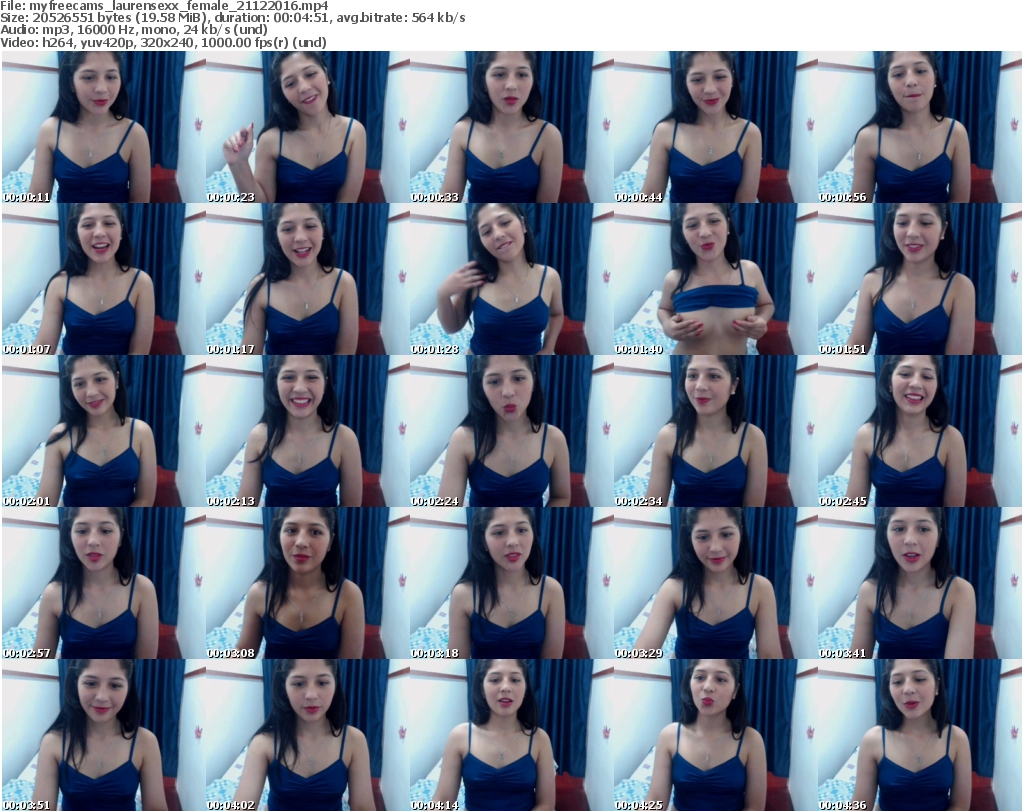Select the frame at 00:03:29
Screen dimensions: 1024x811
click(715, 583)
